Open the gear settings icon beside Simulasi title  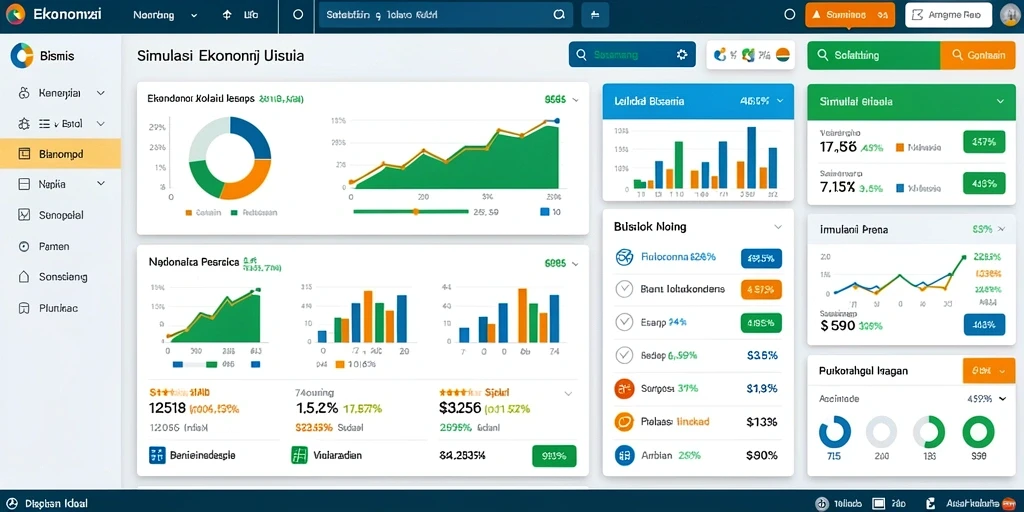click(x=682, y=56)
